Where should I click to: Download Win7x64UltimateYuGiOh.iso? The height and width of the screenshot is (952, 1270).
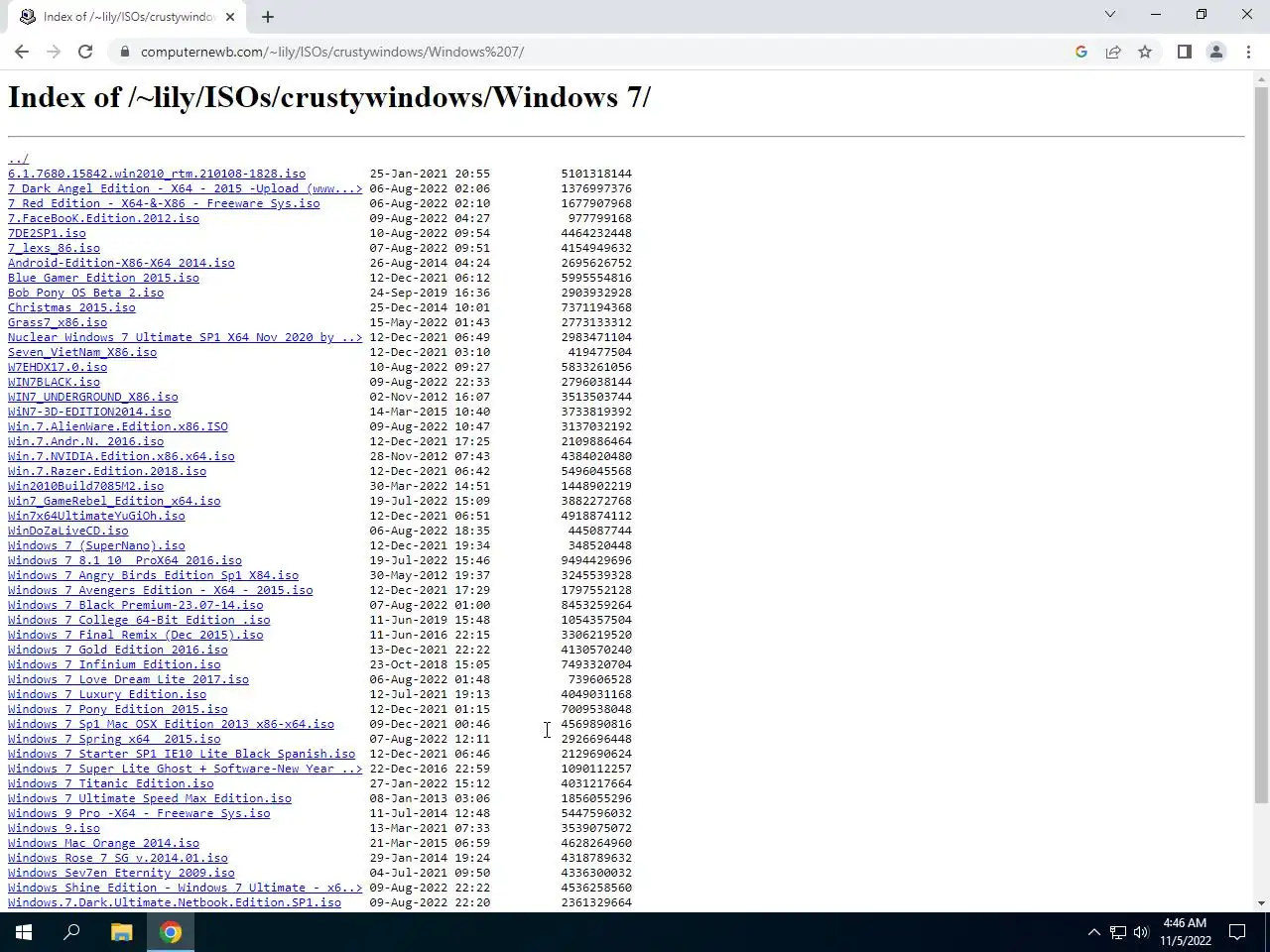coord(96,516)
